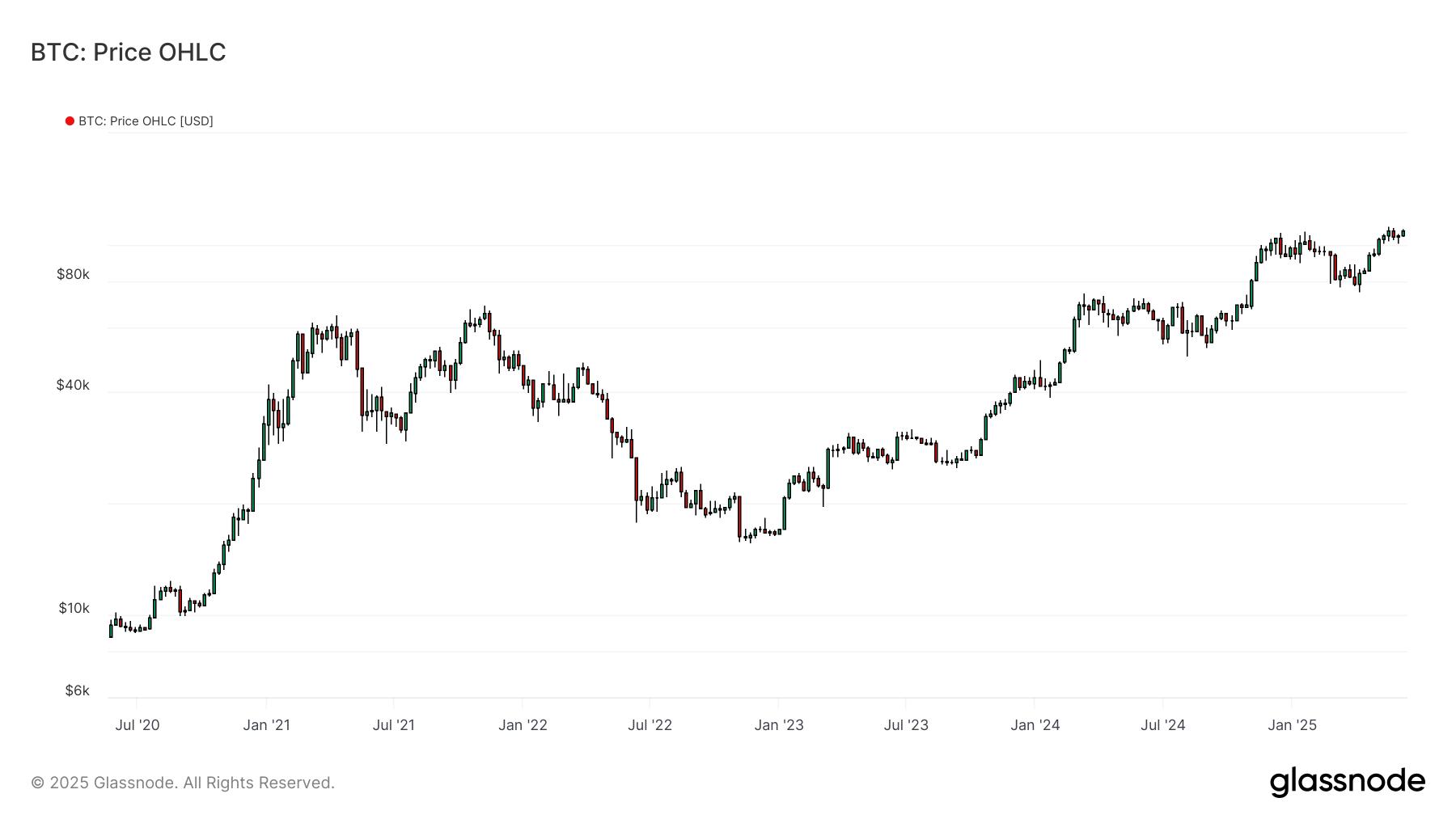Select the Jan '25 axis label
The image size is (1456, 819).
tap(1292, 725)
